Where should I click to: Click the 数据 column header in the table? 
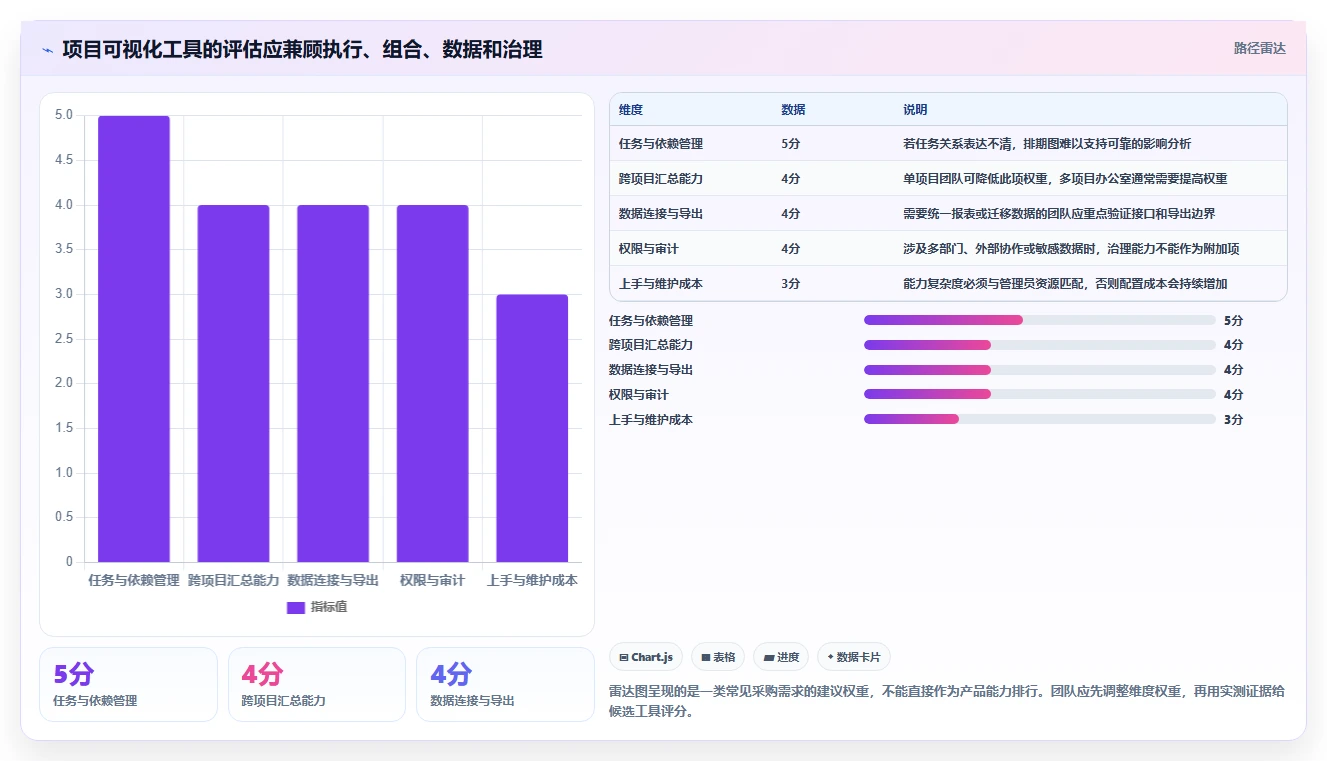point(793,109)
